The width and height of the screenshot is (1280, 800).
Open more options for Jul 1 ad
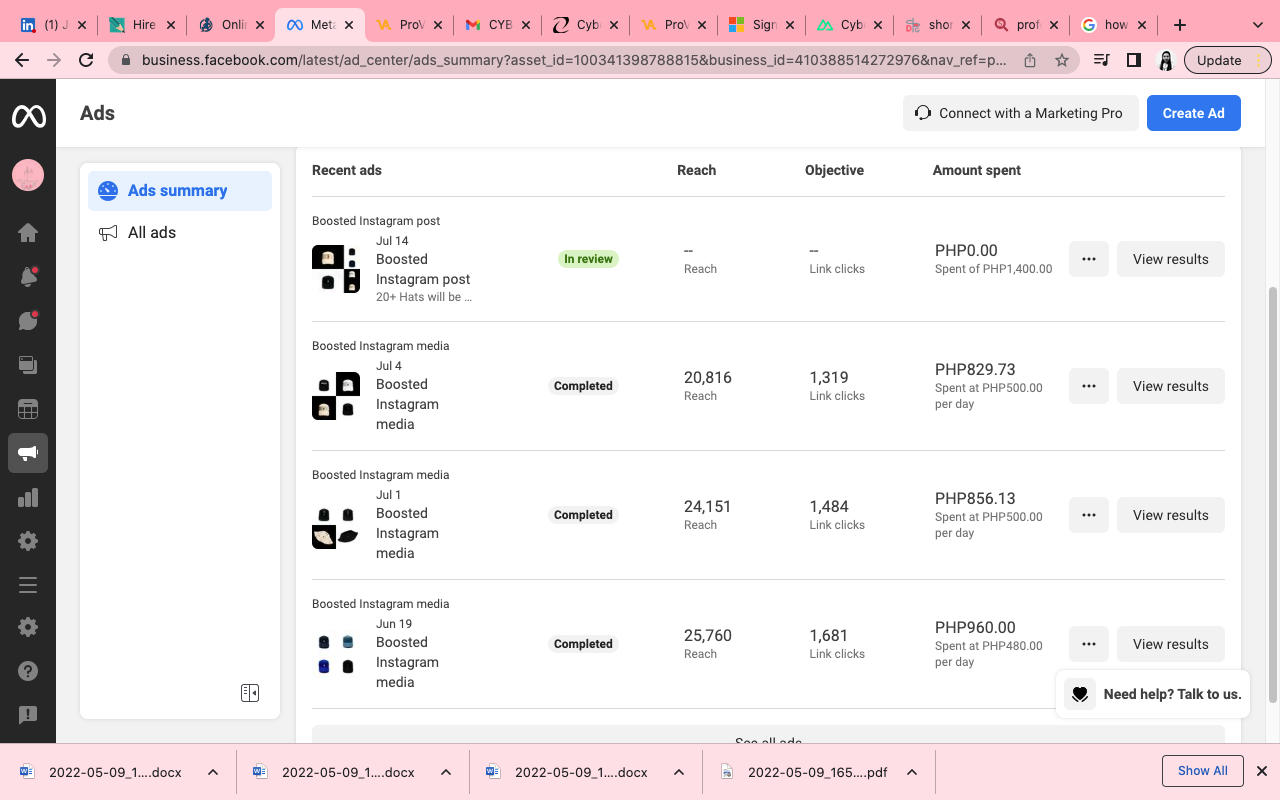click(x=1089, y=515)
